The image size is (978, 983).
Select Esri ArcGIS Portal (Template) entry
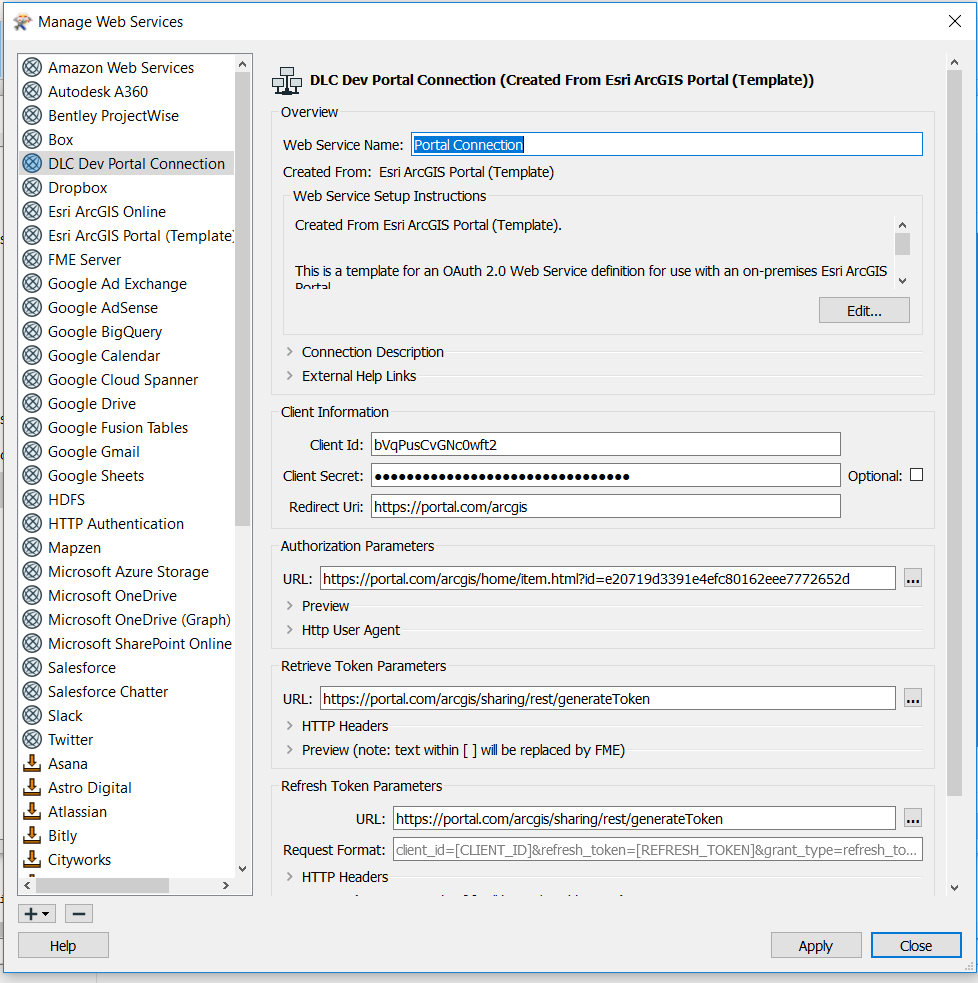(x=141, y=235)
